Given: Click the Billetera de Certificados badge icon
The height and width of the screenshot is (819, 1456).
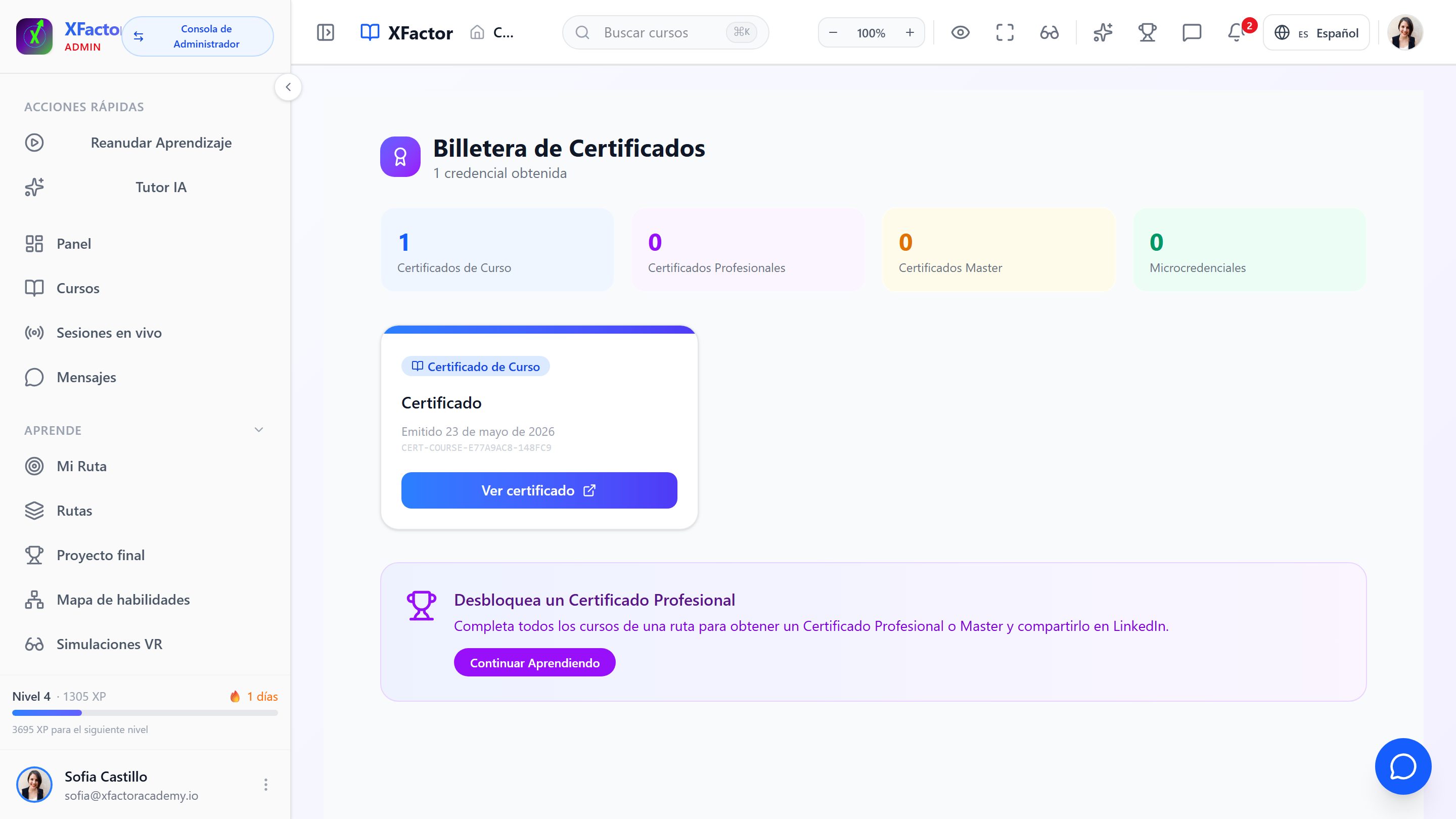Looking at the screenshot, I should click(x=400, y=157).
